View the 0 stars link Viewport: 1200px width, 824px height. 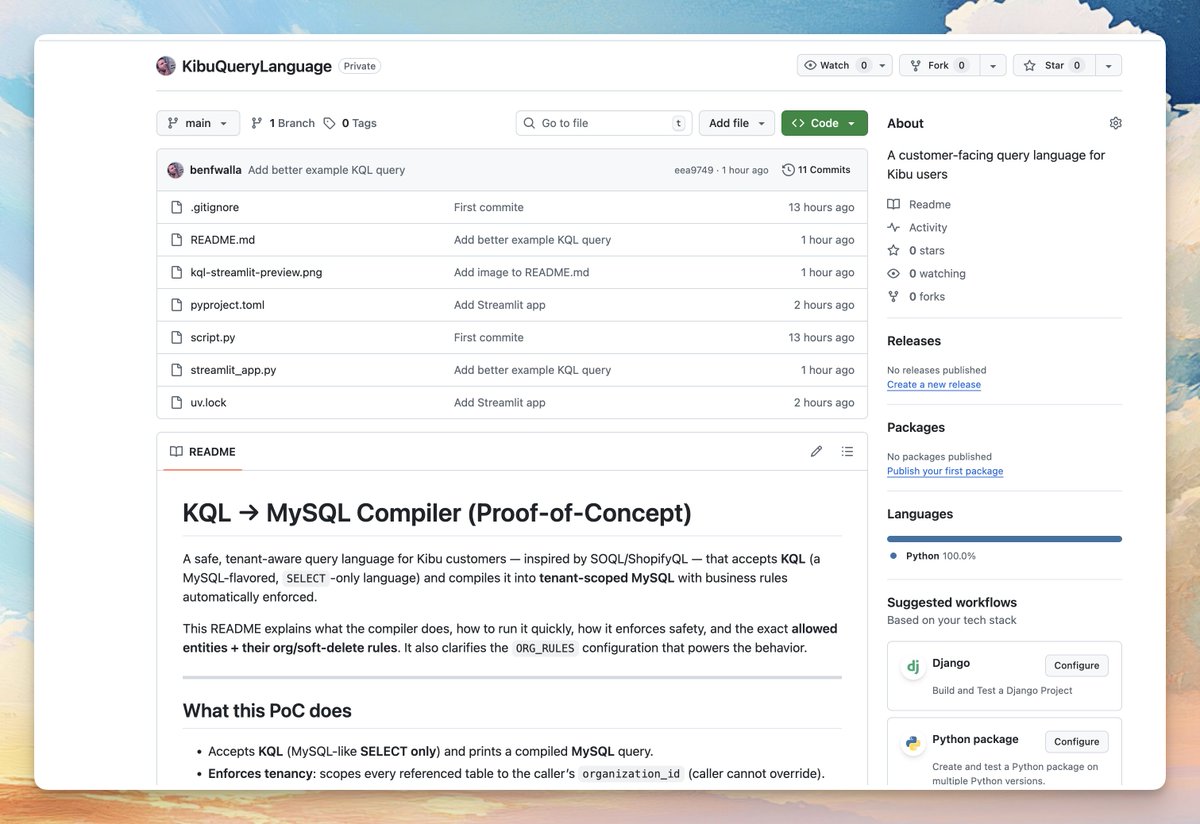point(916,250)
